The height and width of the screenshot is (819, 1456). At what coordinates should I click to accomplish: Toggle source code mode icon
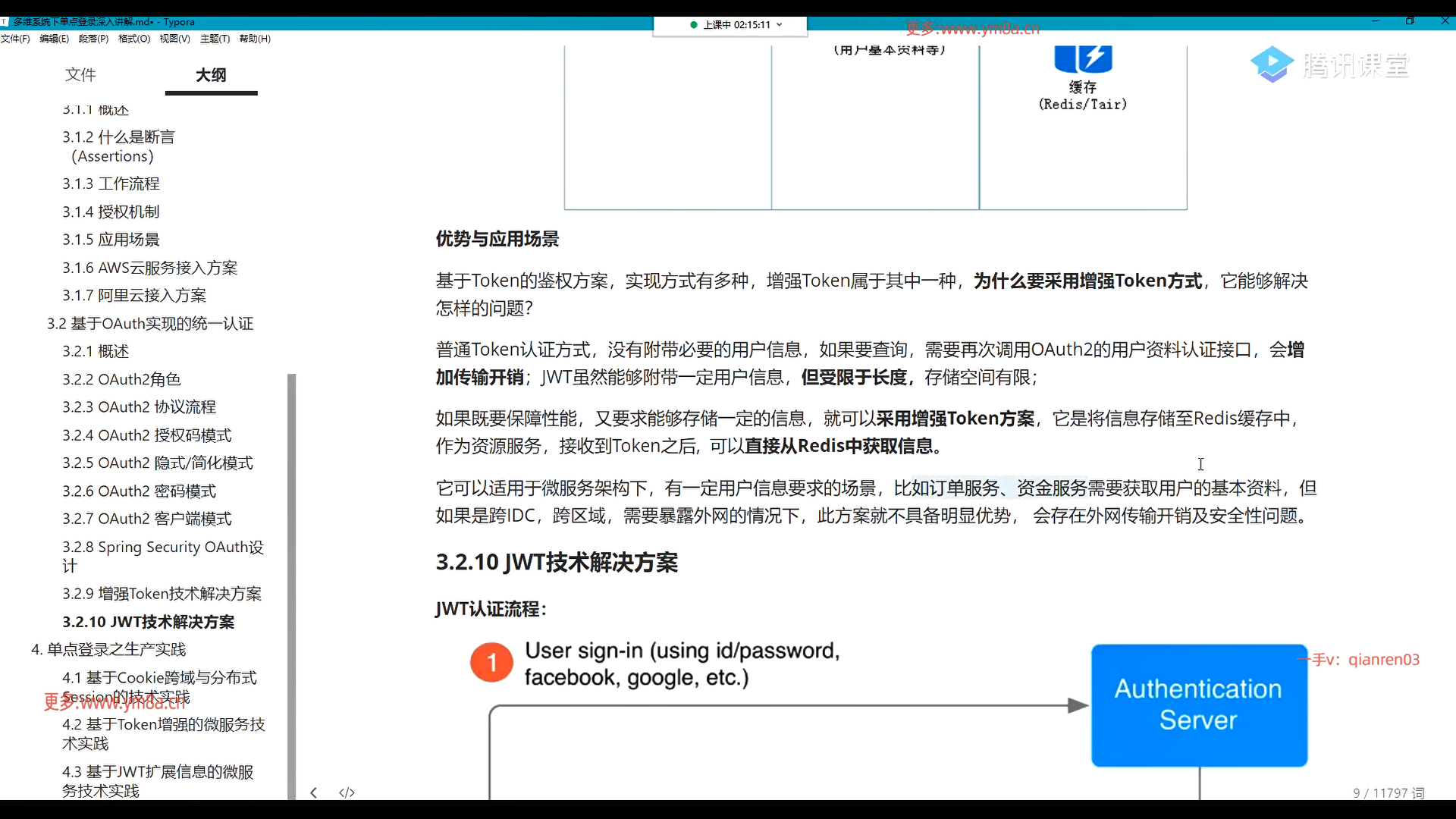347,792
